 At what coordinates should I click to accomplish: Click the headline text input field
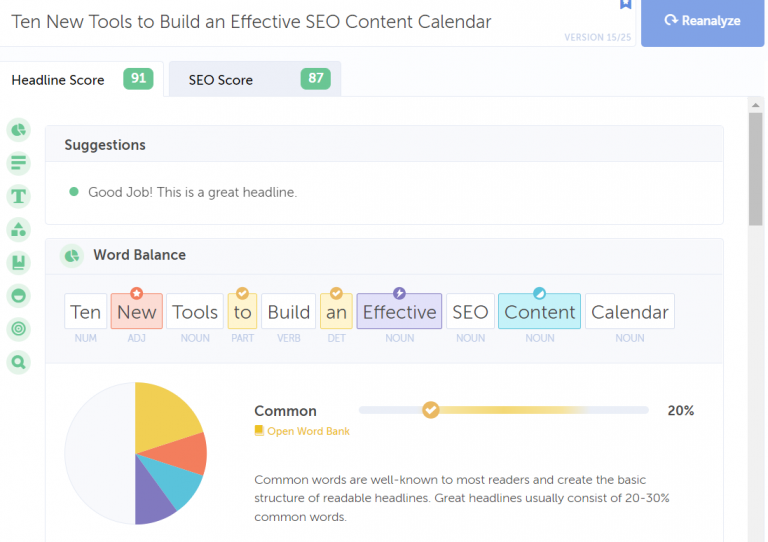click(280, 21)
